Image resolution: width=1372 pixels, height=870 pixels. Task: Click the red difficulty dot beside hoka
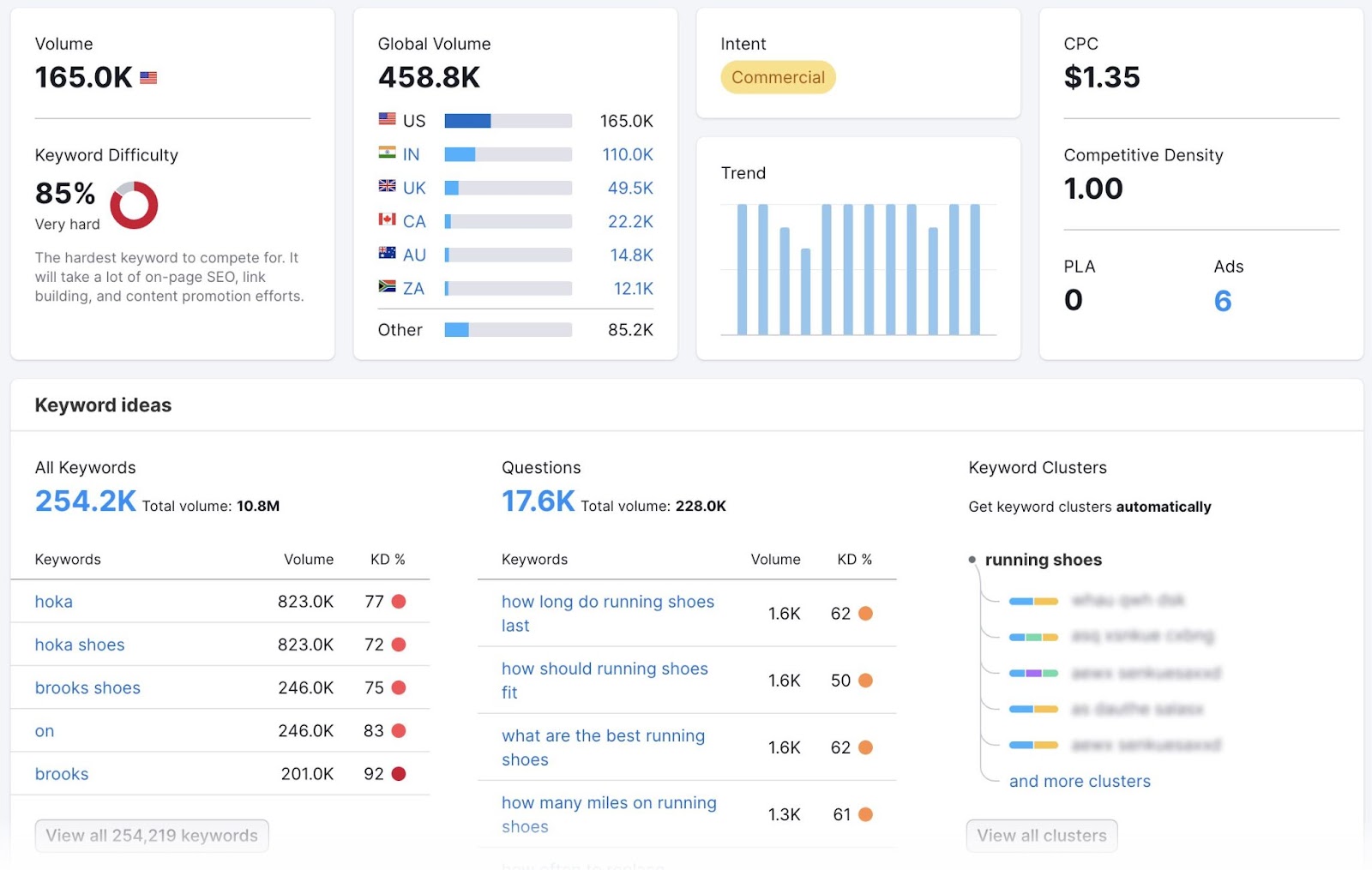[397, 602]
